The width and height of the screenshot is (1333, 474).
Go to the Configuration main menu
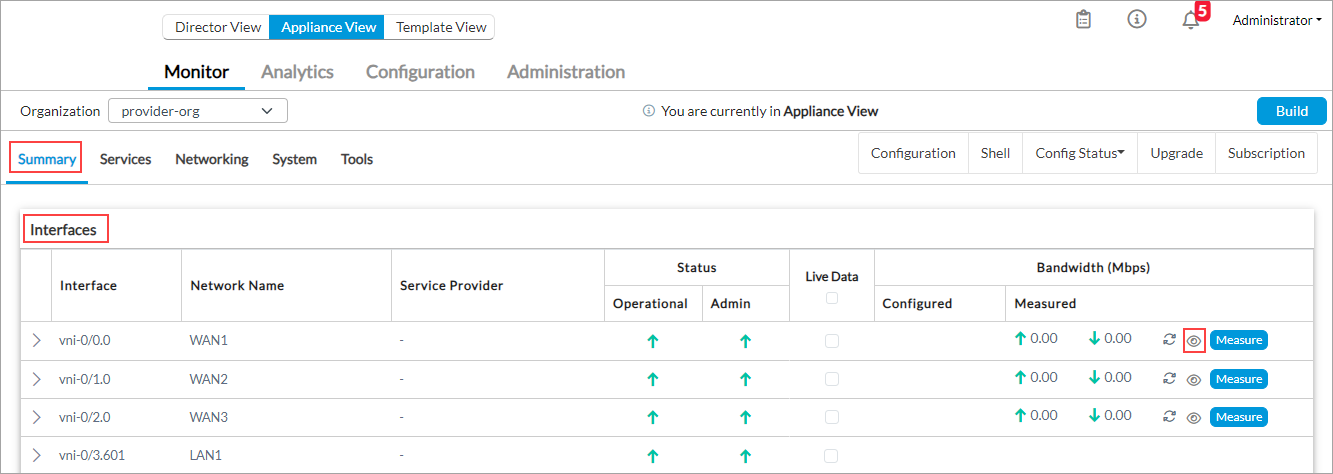(420, 72)
